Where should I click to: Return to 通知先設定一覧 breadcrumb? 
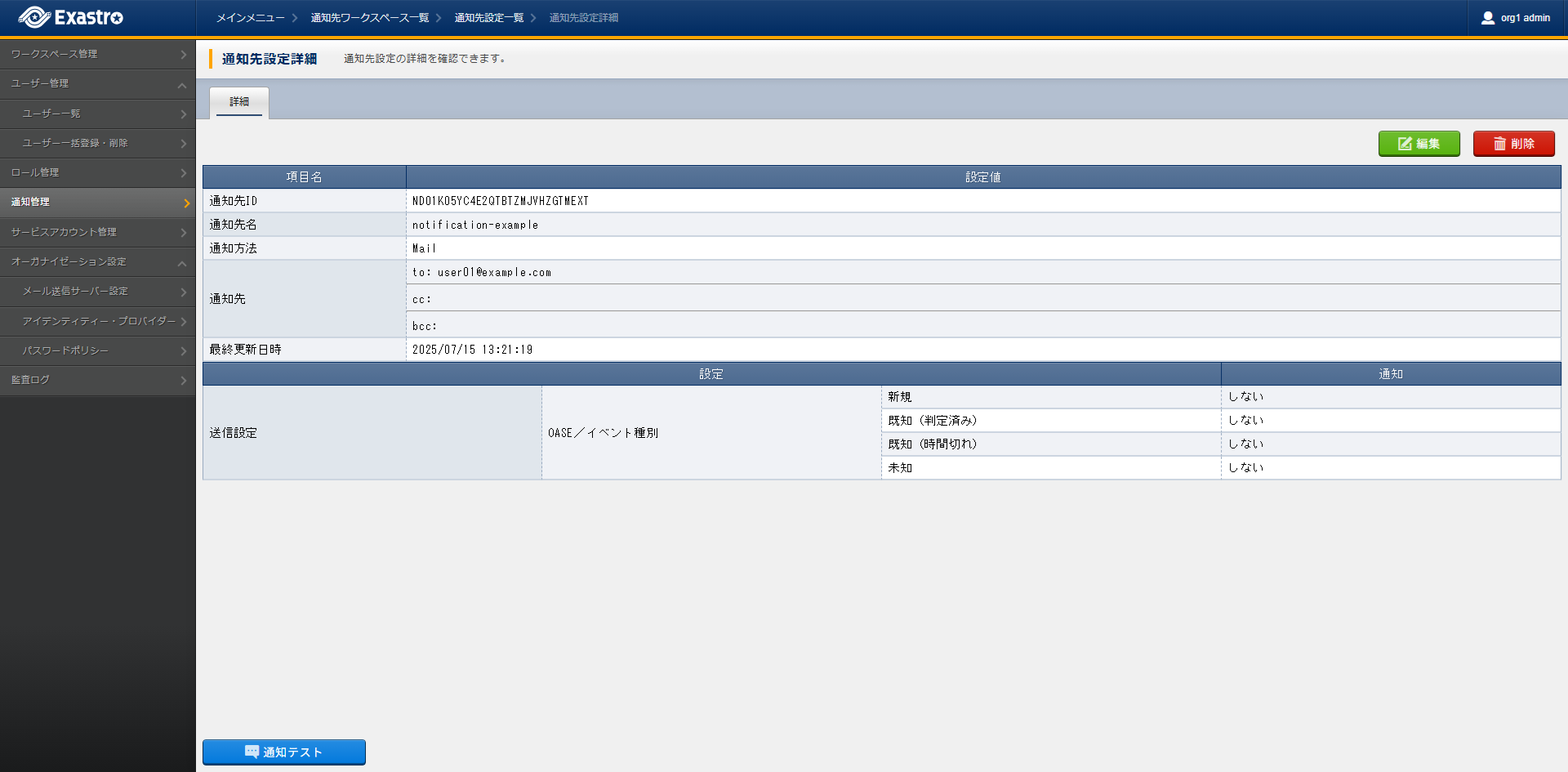coord(488,18)
